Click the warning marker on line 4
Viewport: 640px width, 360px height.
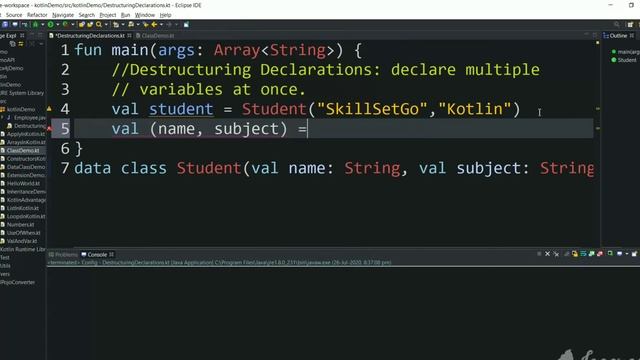(49, 109)
